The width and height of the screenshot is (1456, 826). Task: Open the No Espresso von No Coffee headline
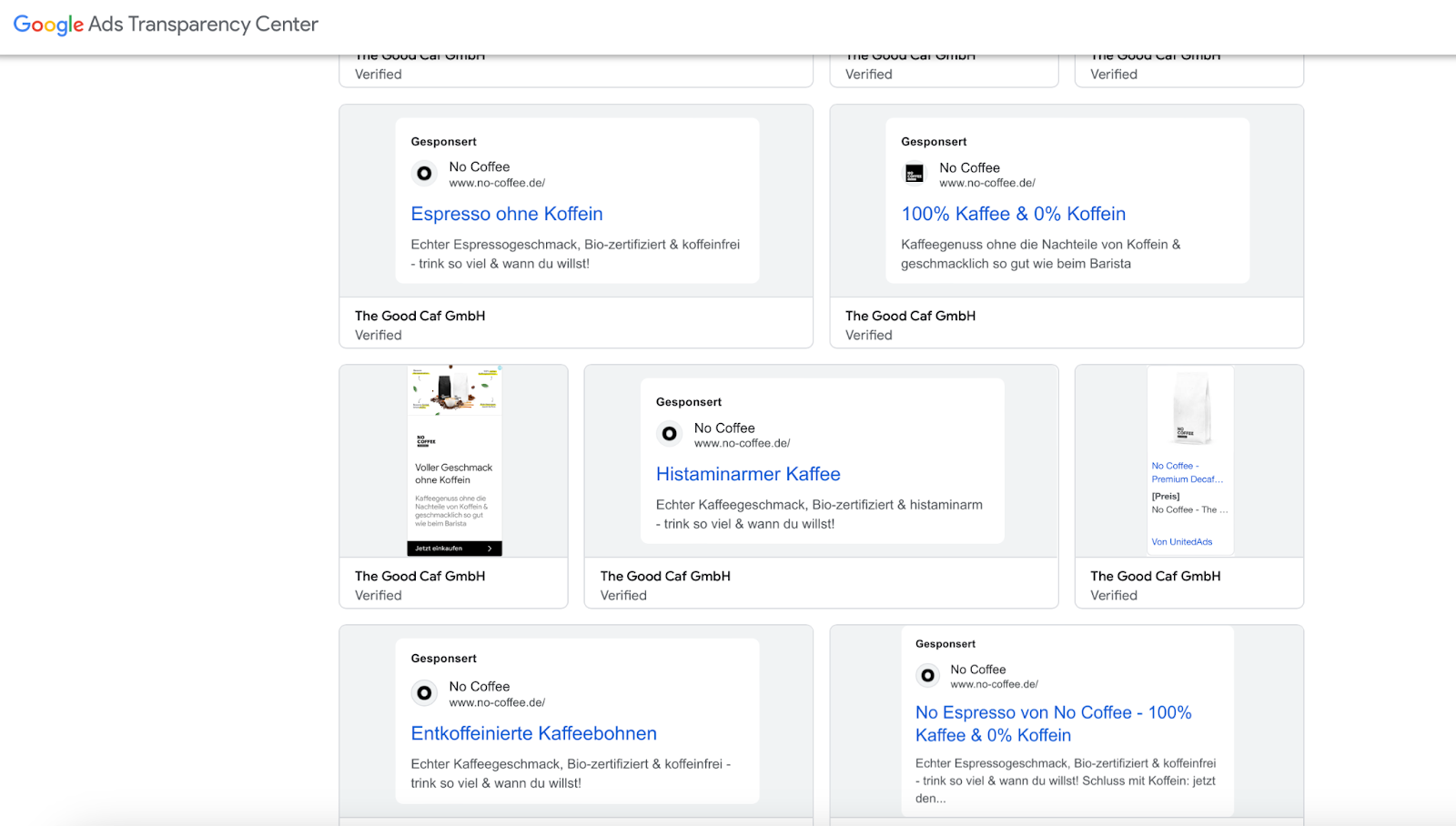tap(1054, 723)
